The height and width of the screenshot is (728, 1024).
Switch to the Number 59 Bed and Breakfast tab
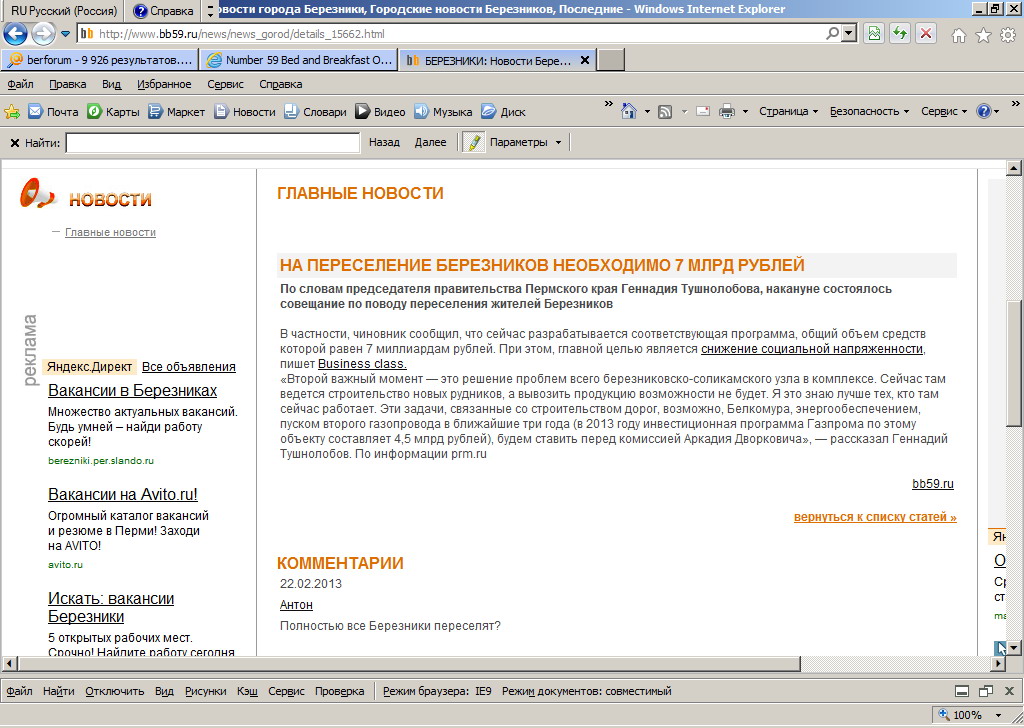(x=298, y=60)
